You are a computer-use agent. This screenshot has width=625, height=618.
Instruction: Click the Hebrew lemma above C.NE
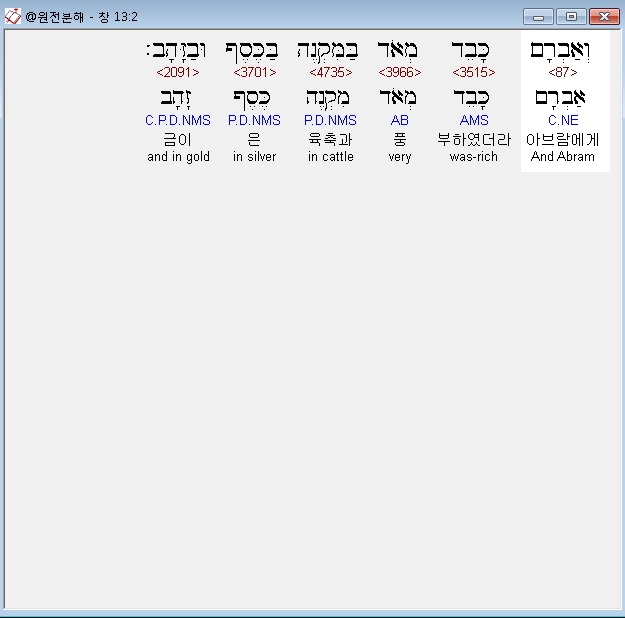[560, 98]
